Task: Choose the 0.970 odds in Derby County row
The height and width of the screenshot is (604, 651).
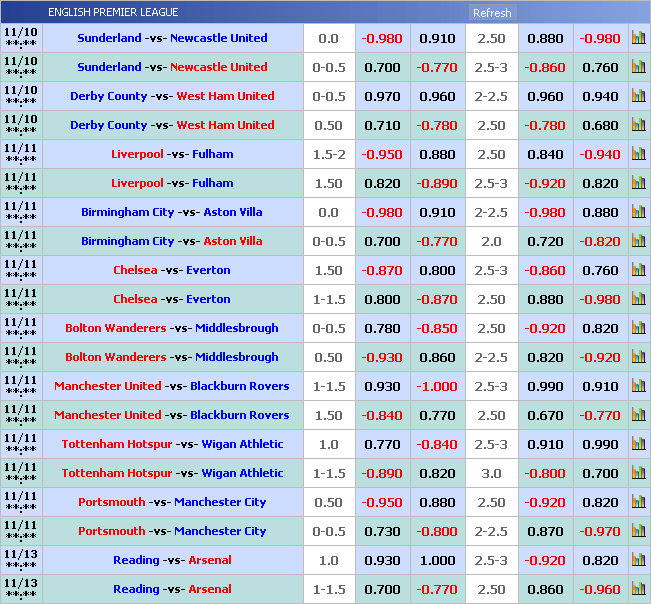Action: click(x=382, y=96)
